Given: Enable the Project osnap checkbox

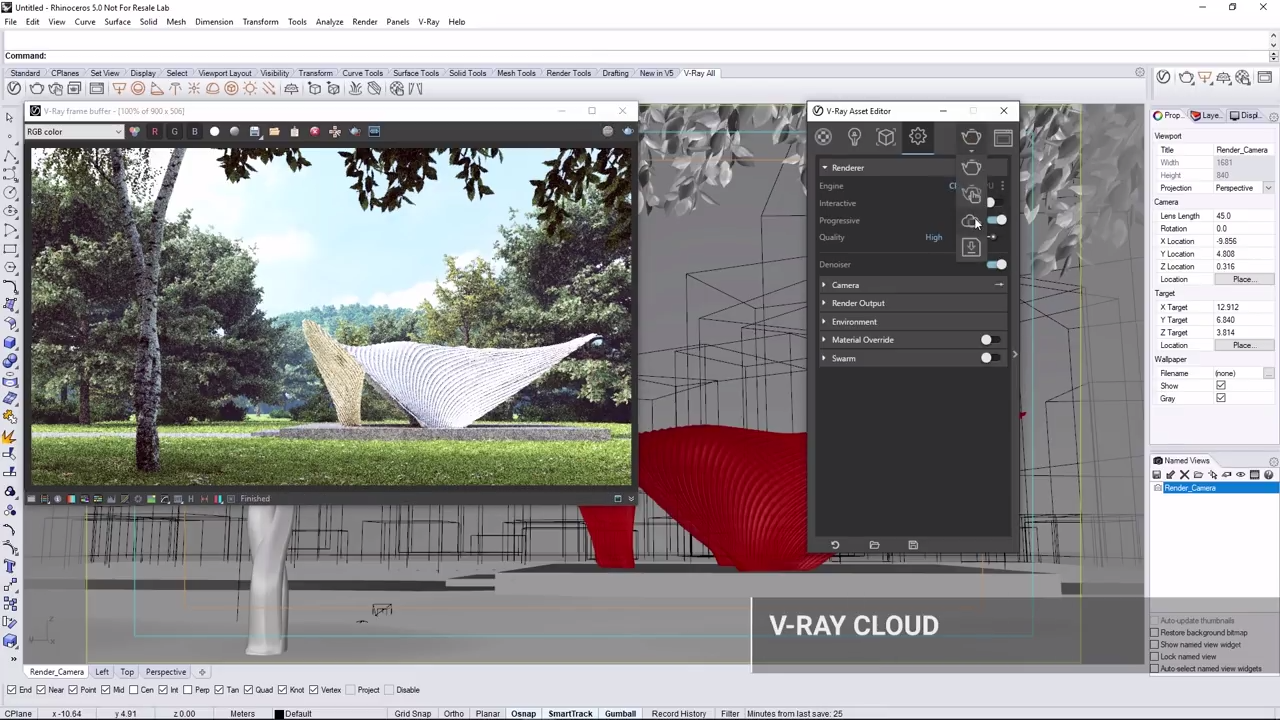Looking at the screenshot, I should pos(351,690).
